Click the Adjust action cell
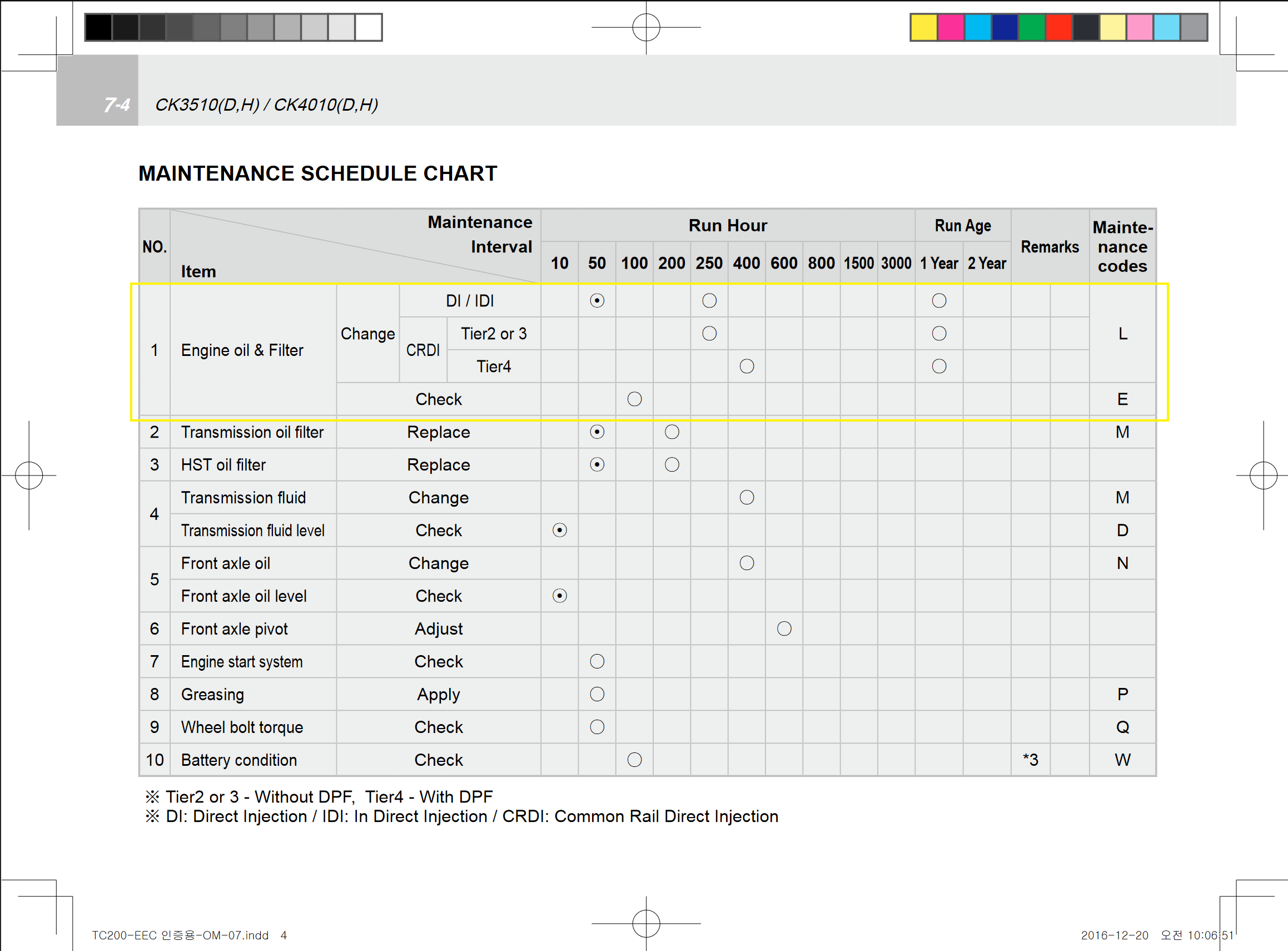Screen dimensions: 1288x951 [x=439, y=628]
